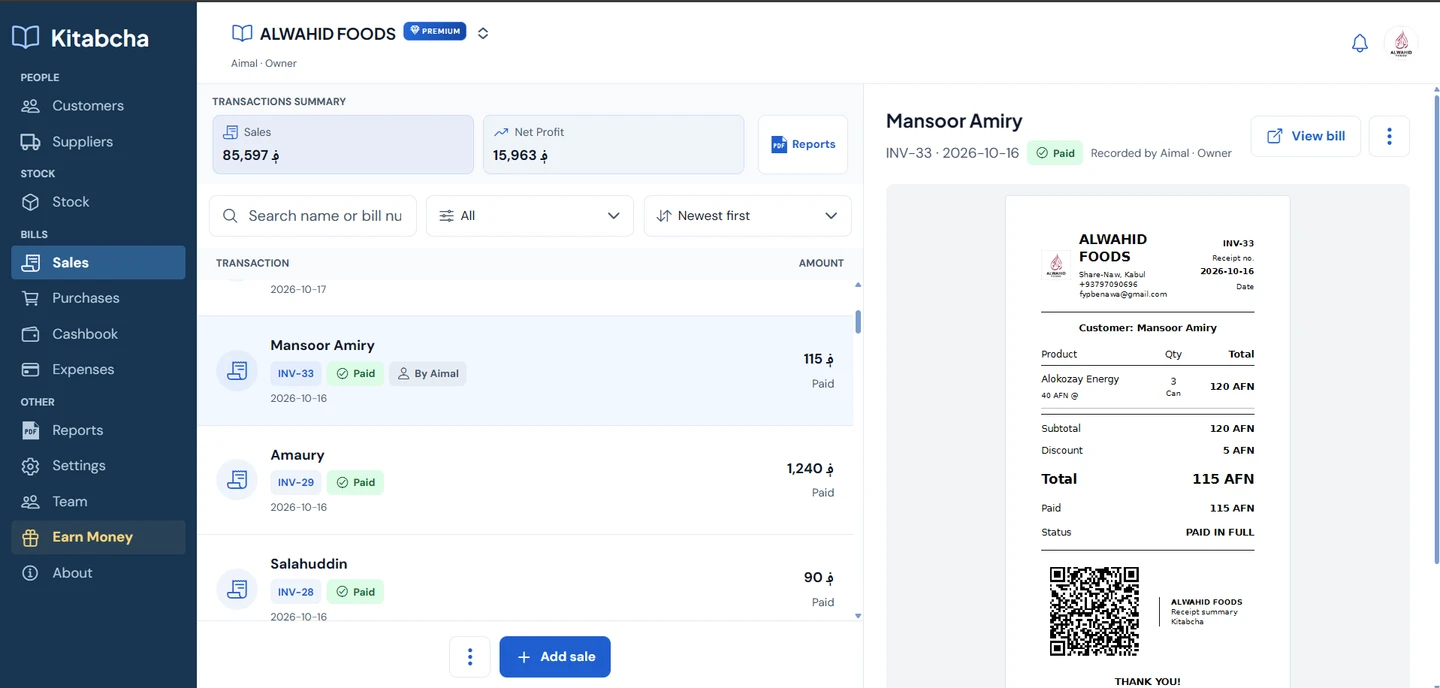Click the Amaury transaction receipt icon
Screen dimensions: 1440x688
pos(237,480)
